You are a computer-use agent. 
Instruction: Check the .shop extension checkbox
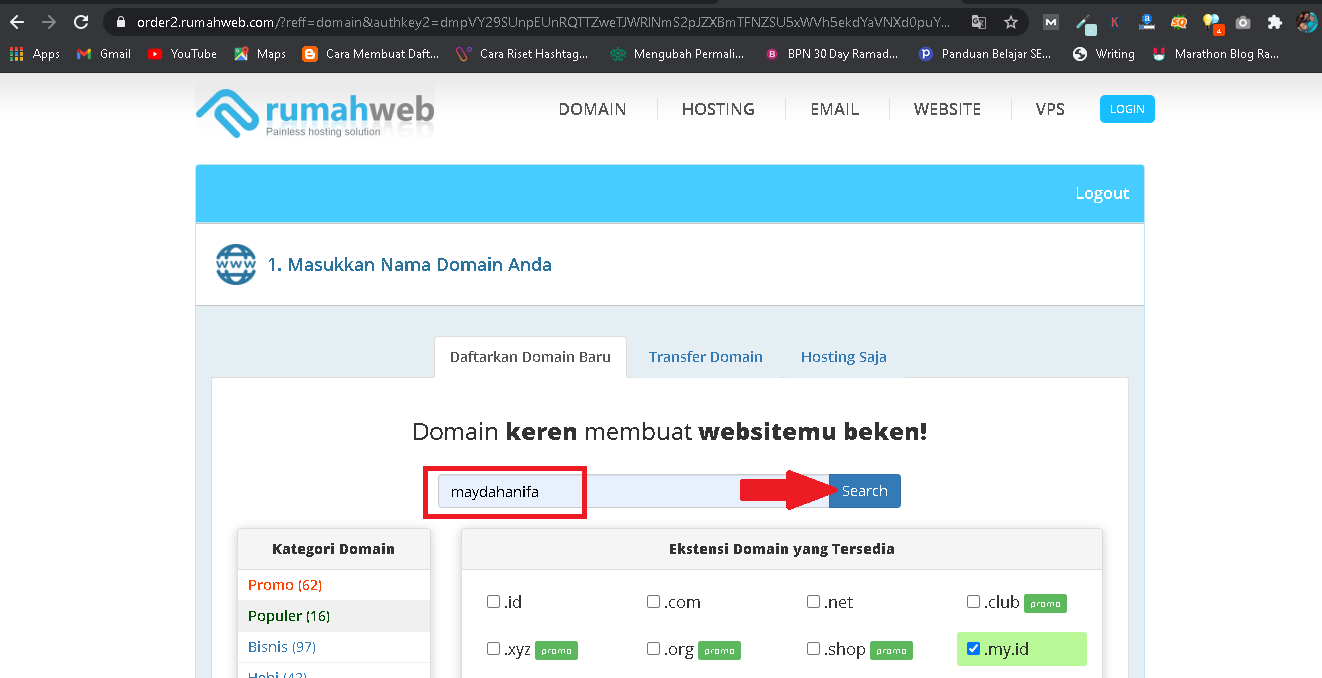[x=813, y=649]
